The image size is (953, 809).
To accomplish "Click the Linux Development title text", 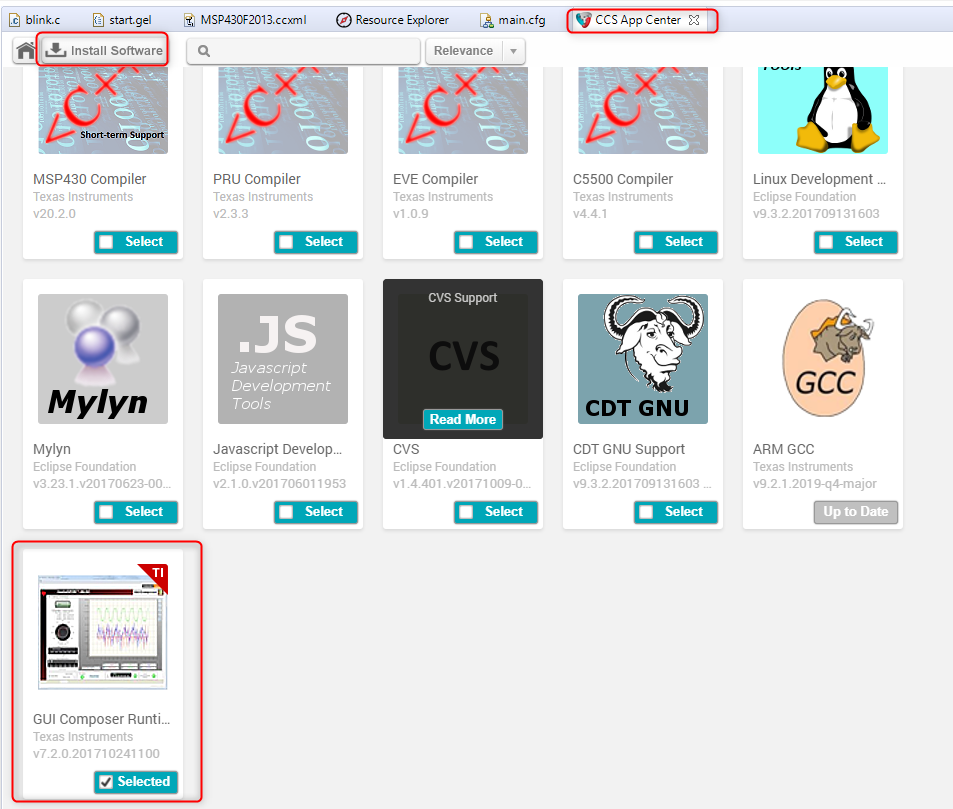I will (819, 179).
